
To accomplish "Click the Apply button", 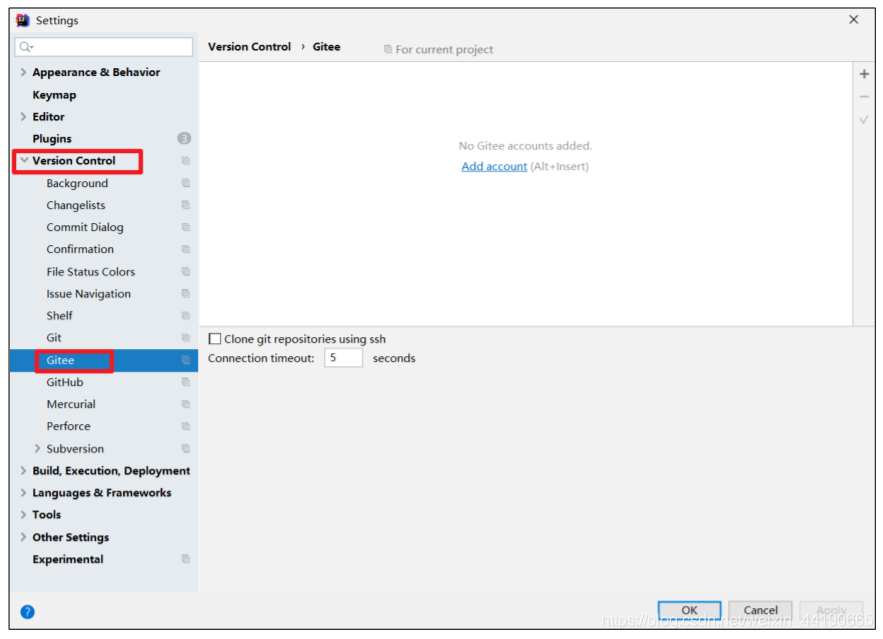I will pyautogui.click(x=831, y=610).
